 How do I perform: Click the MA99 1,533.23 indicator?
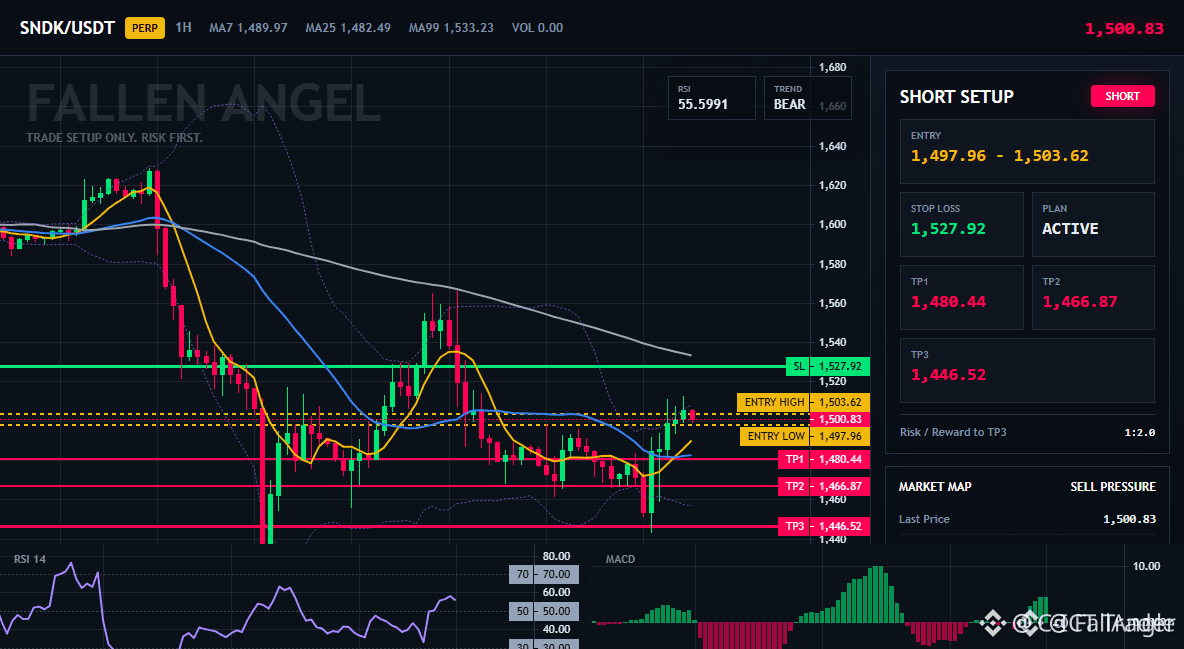tap(451, 28)
